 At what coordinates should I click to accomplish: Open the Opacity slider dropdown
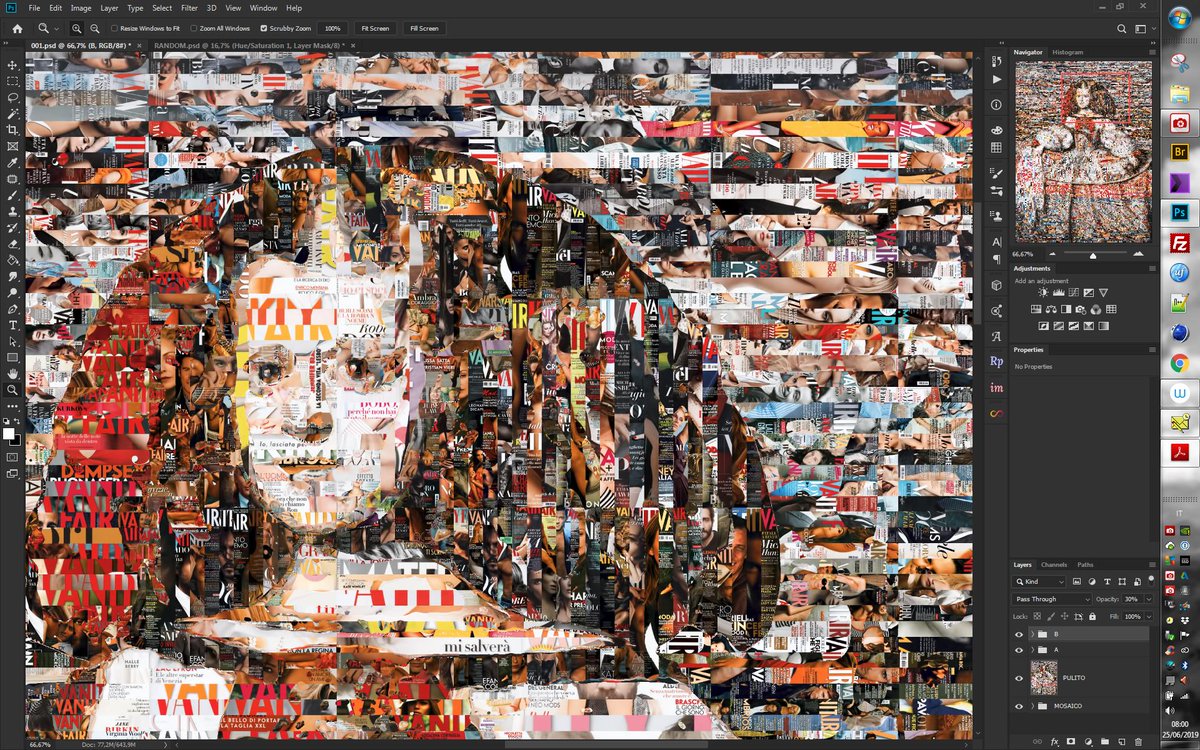1149,599
